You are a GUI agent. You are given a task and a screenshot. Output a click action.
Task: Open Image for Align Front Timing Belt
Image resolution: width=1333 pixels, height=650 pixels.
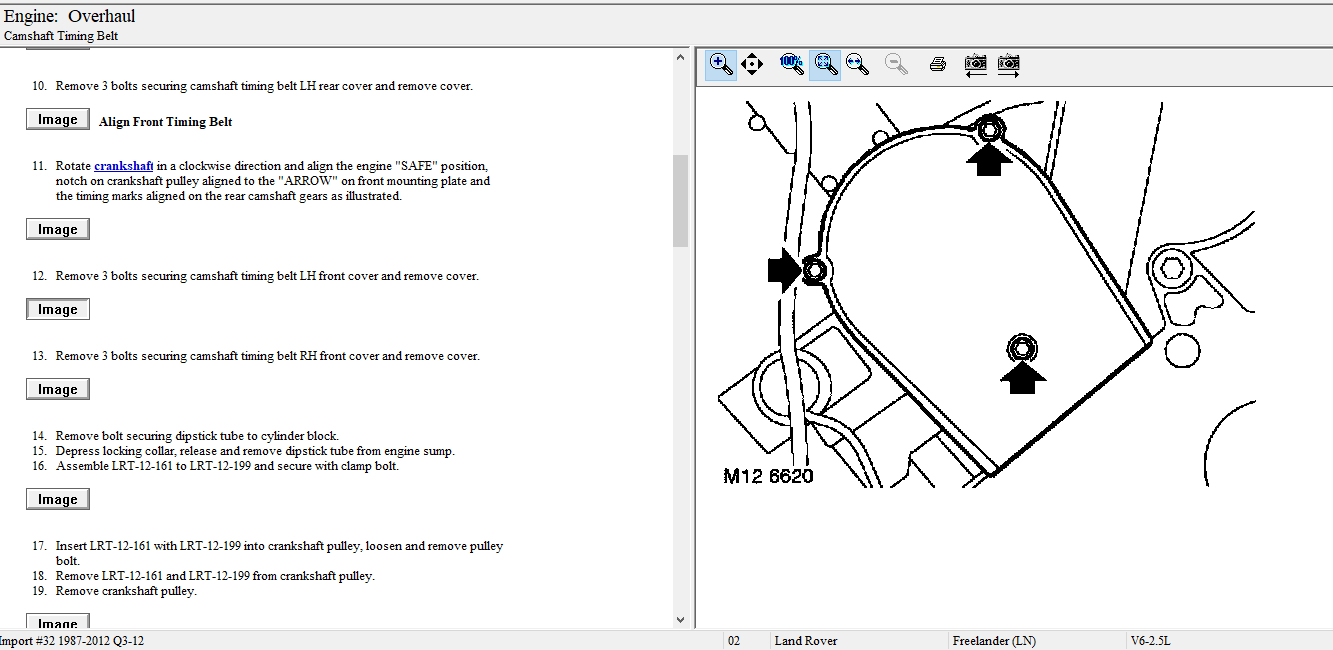(x=57, y=120)
